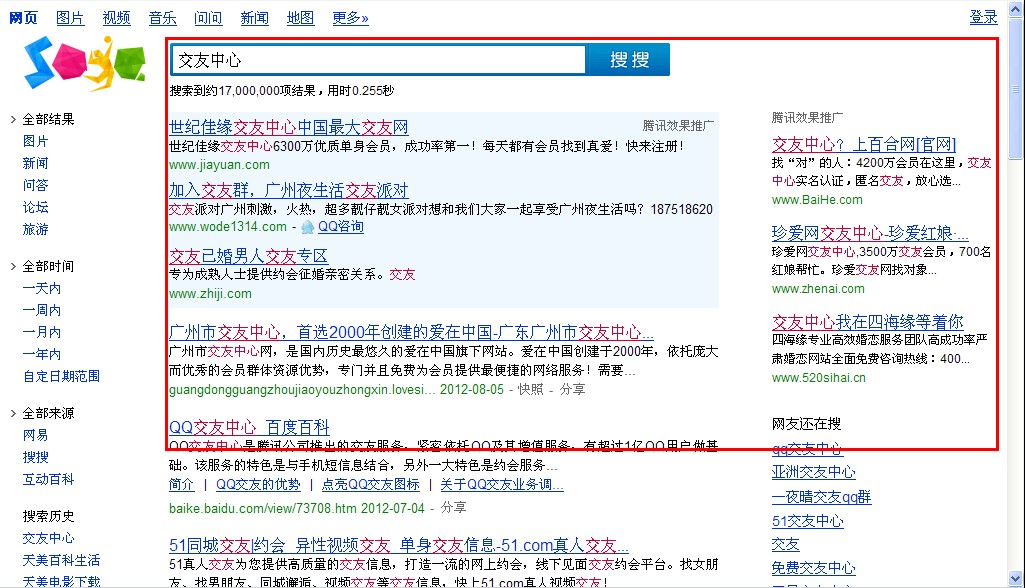Open 交友中心 from the search history
This screenshot has height=588, width=1025.
[48, 538]
